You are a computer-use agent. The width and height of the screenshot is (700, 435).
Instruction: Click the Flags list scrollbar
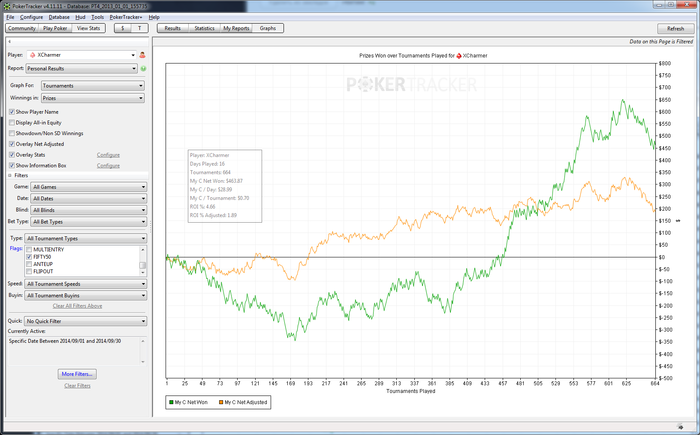click(x=143, y=261)
